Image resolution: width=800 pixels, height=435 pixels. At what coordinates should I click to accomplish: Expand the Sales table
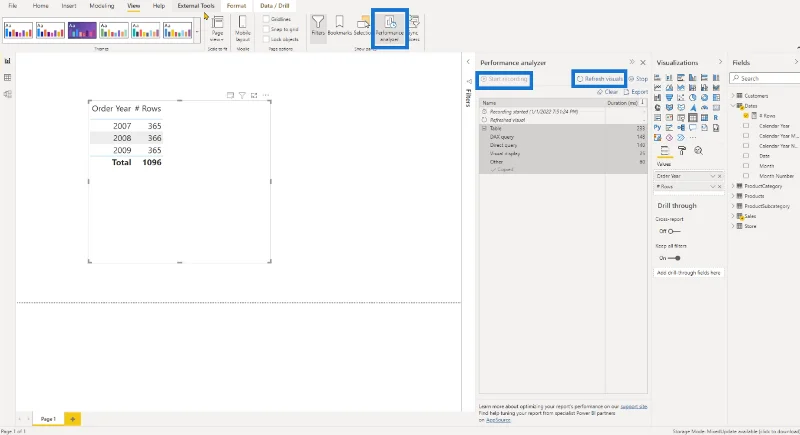pos(733,216)
